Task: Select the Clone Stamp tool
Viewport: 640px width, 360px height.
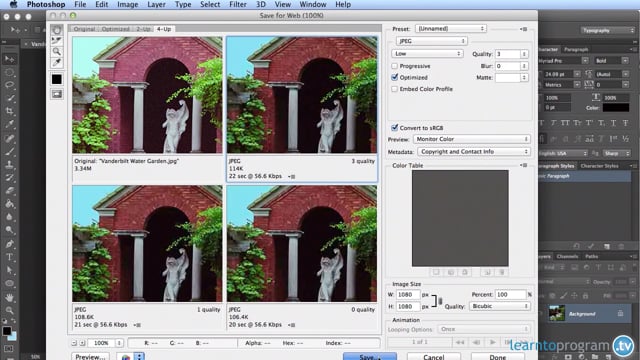Action: (x=9, y=164)
